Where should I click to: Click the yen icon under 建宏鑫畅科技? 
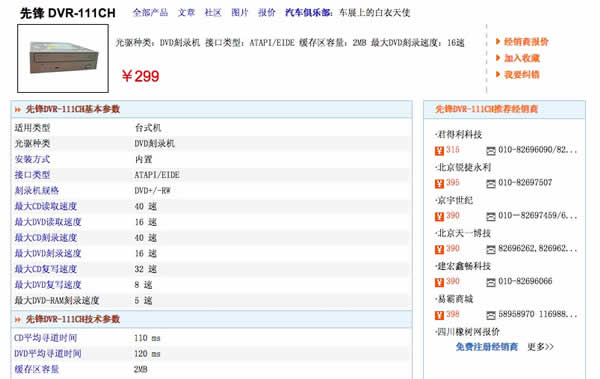pos(439,283)
